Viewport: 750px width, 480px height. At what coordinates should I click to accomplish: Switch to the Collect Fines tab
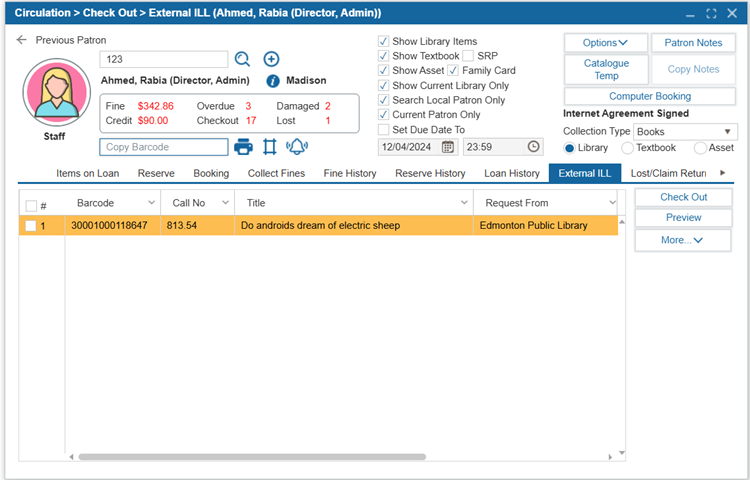coord(277,173)
